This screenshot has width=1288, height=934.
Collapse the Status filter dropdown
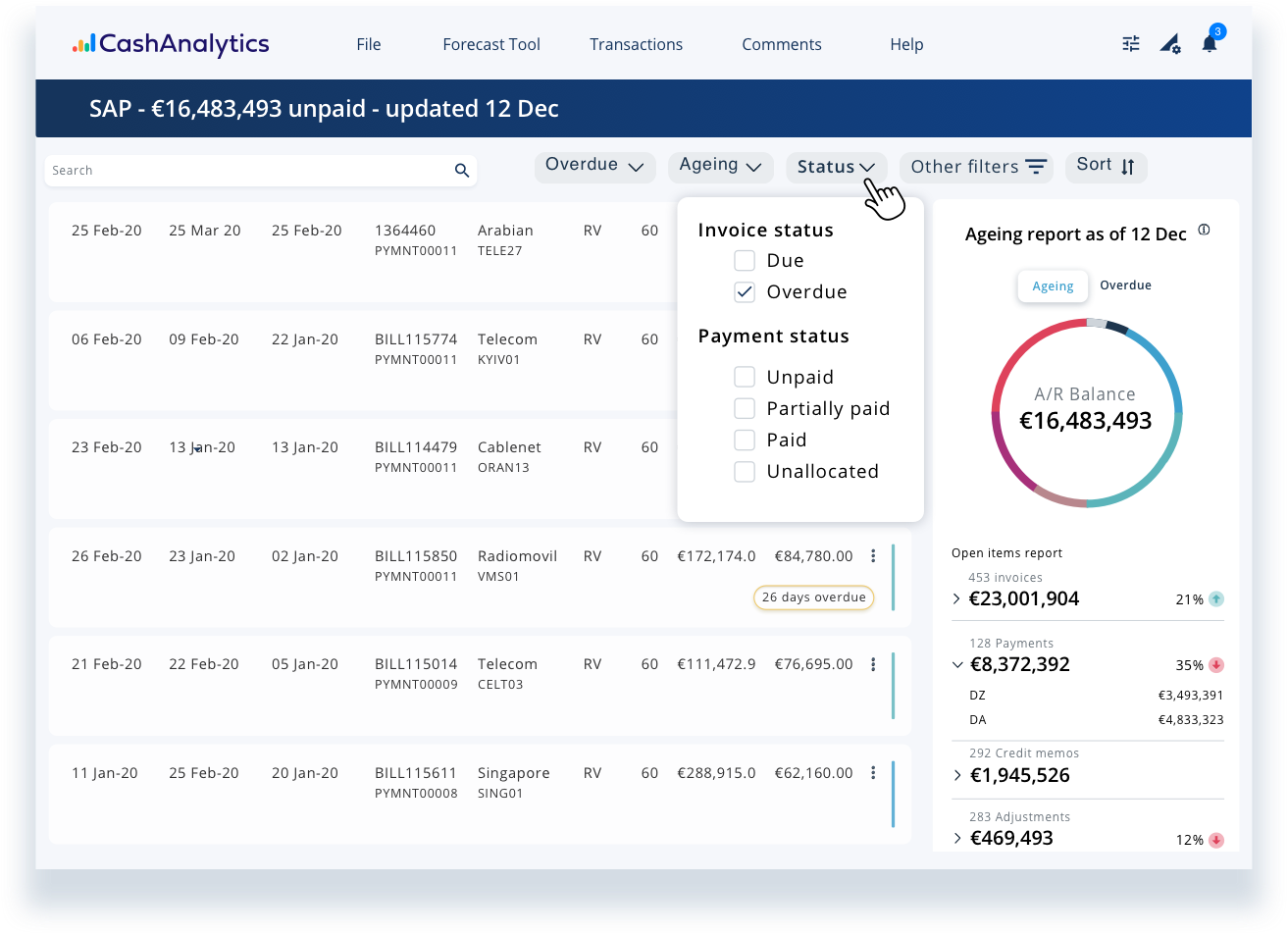coord(836,167)
